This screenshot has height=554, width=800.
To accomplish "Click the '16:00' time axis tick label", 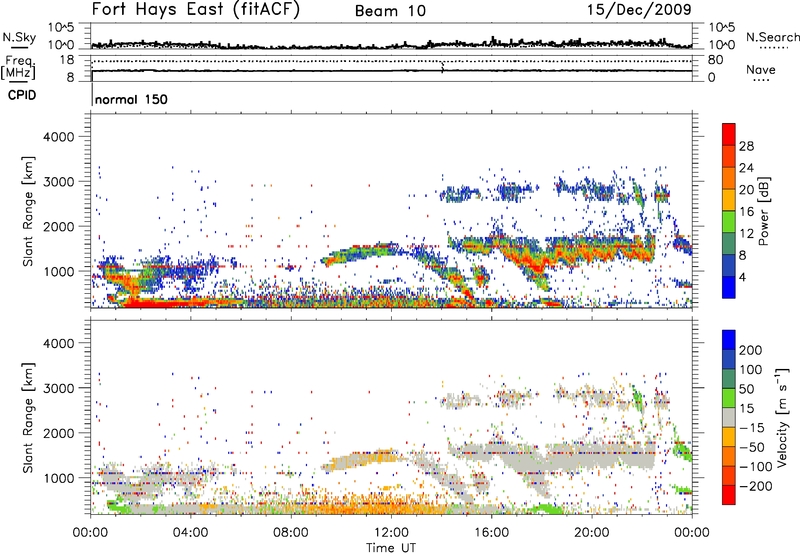I will click(x=492, y=533).
